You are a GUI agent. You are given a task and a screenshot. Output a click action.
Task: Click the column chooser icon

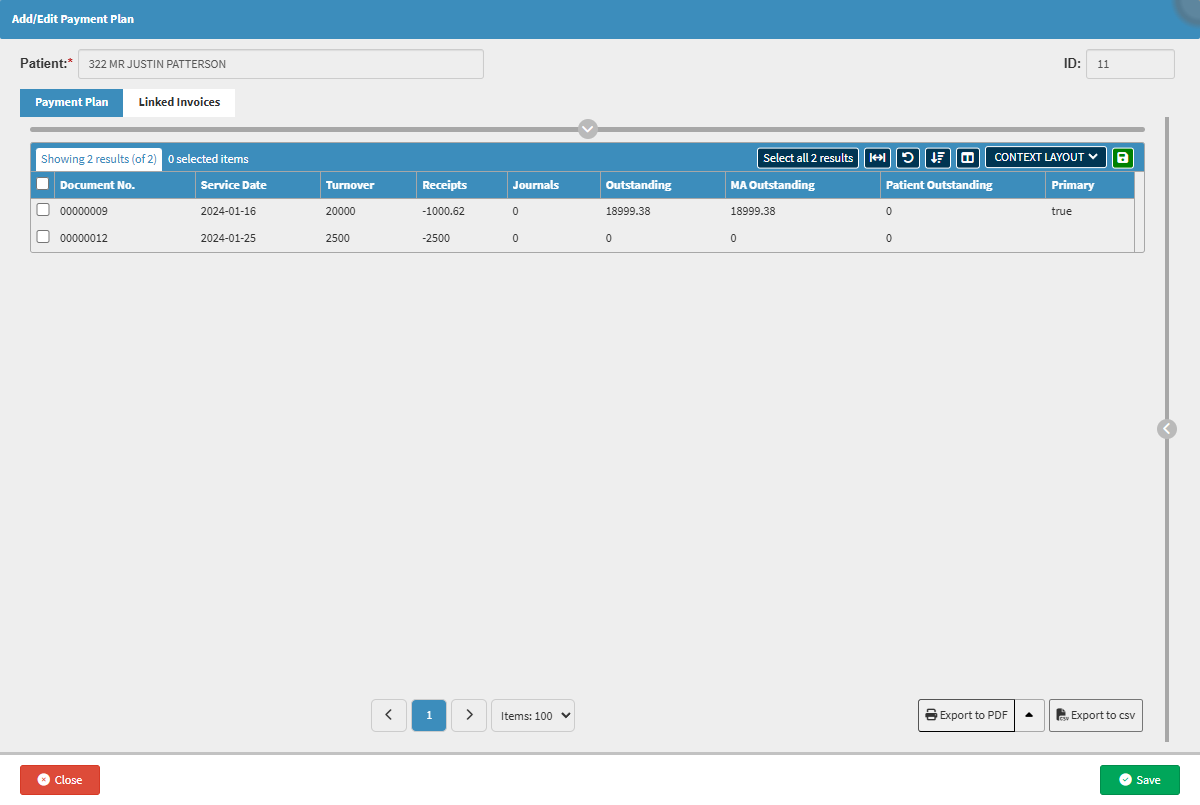pyautogui.click(x=967, y=158)
